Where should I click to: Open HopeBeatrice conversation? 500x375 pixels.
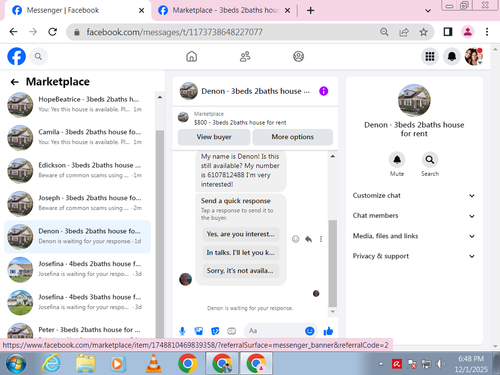[x=77, y=104]
